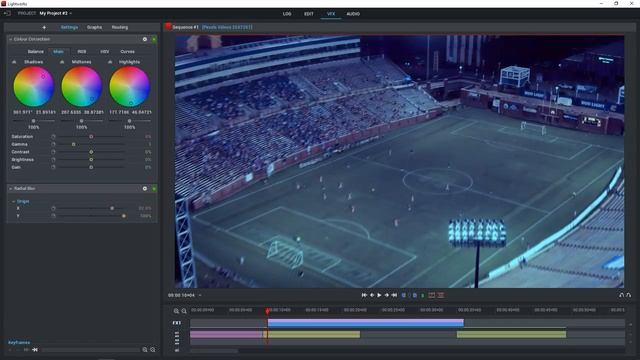This screenshot has width=640, height=360.
Task: Pick a color on the Midtones wheel
Action: (82, 87)
